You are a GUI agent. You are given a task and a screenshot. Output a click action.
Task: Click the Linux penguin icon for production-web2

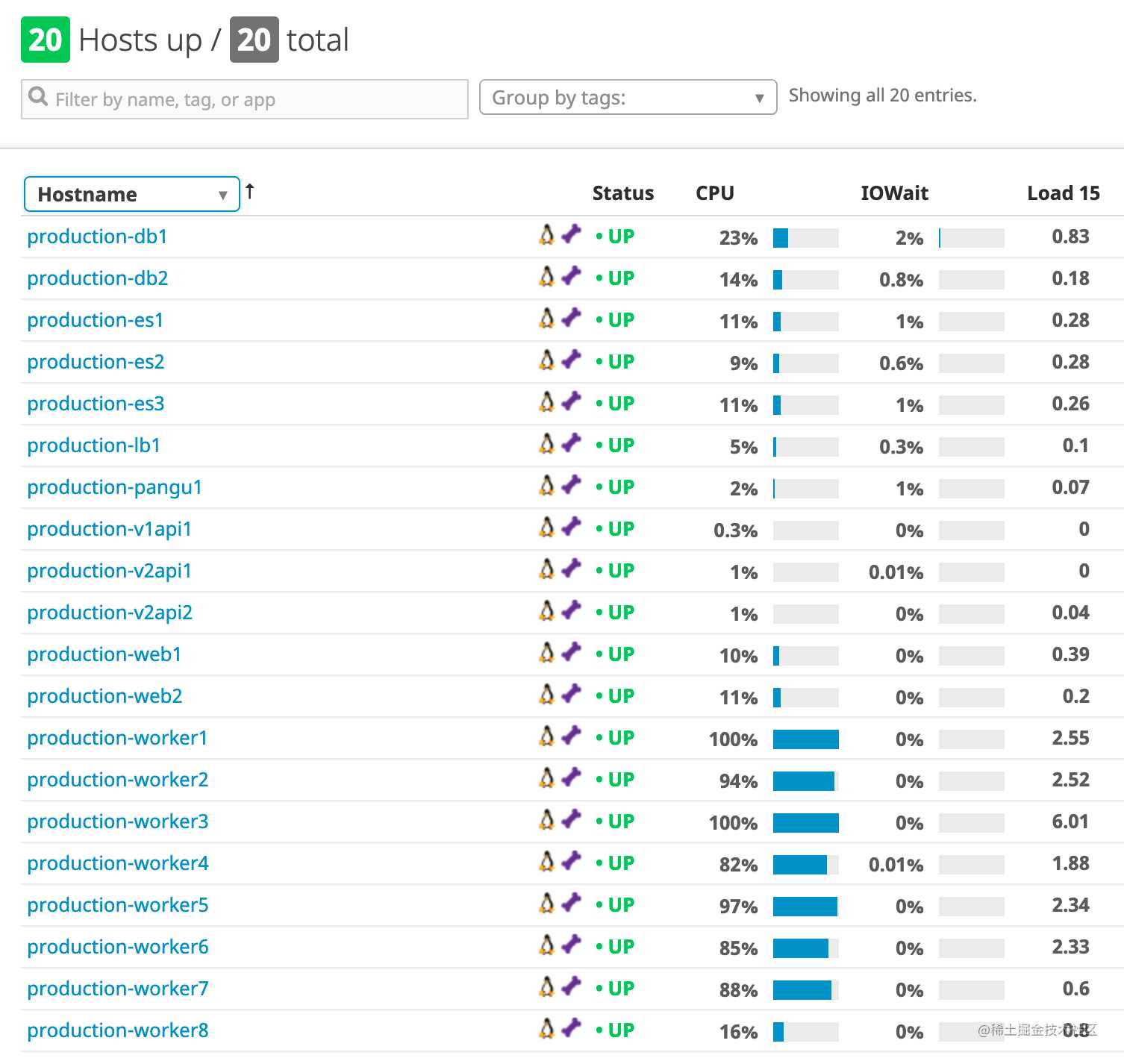tap(547, 694)
